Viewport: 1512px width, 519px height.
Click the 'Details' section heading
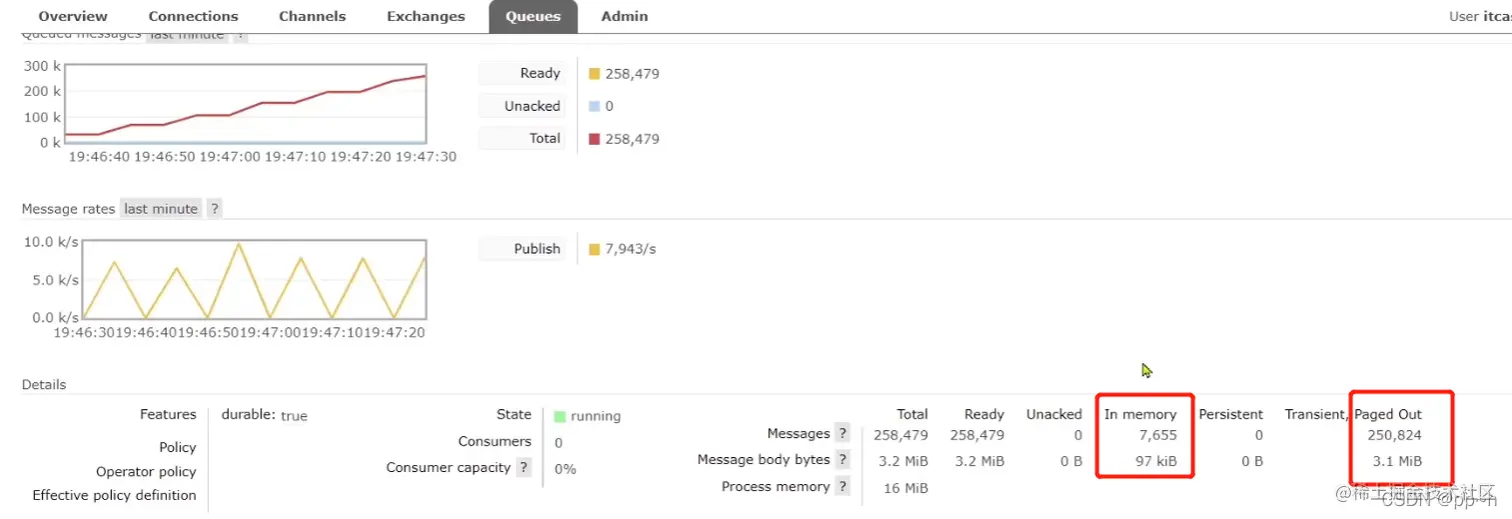44,384
